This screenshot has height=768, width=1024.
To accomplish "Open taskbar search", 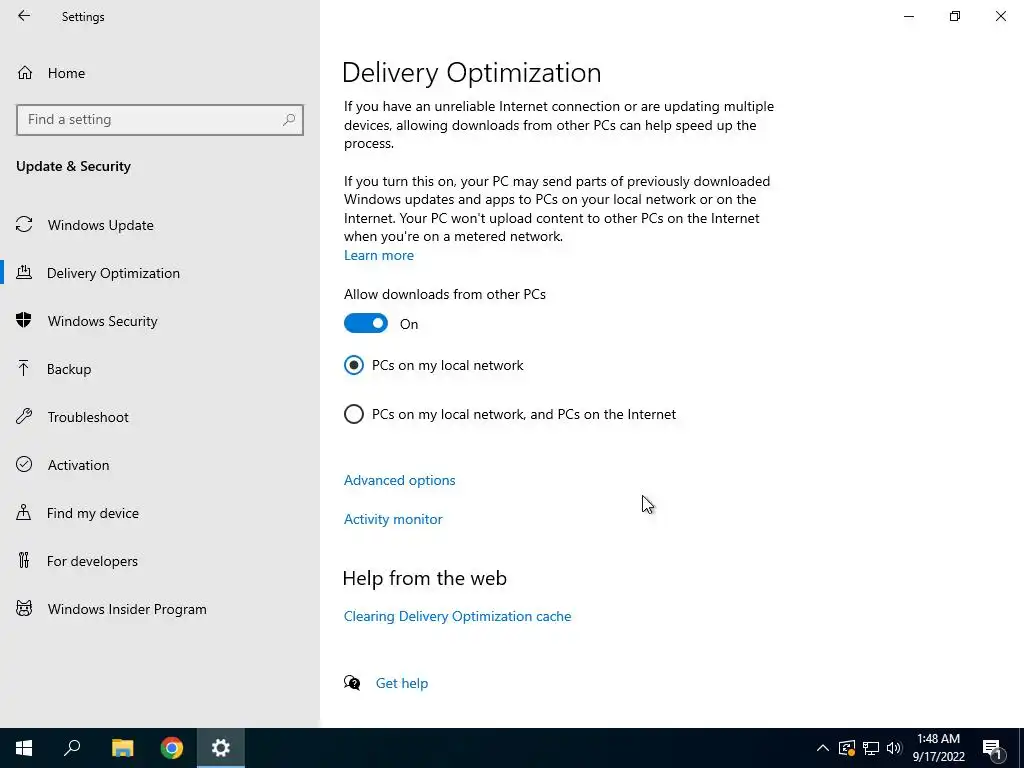I will 72,748.
